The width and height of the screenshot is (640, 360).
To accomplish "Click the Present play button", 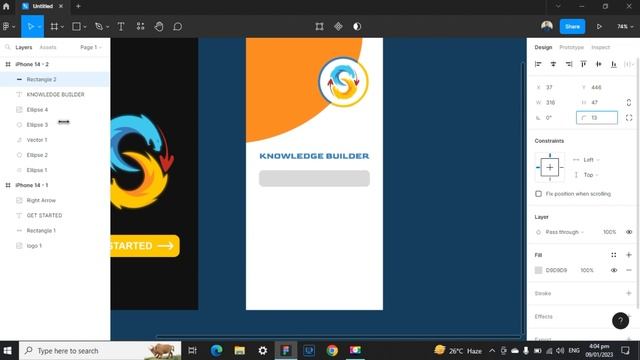I will [599, 27].
